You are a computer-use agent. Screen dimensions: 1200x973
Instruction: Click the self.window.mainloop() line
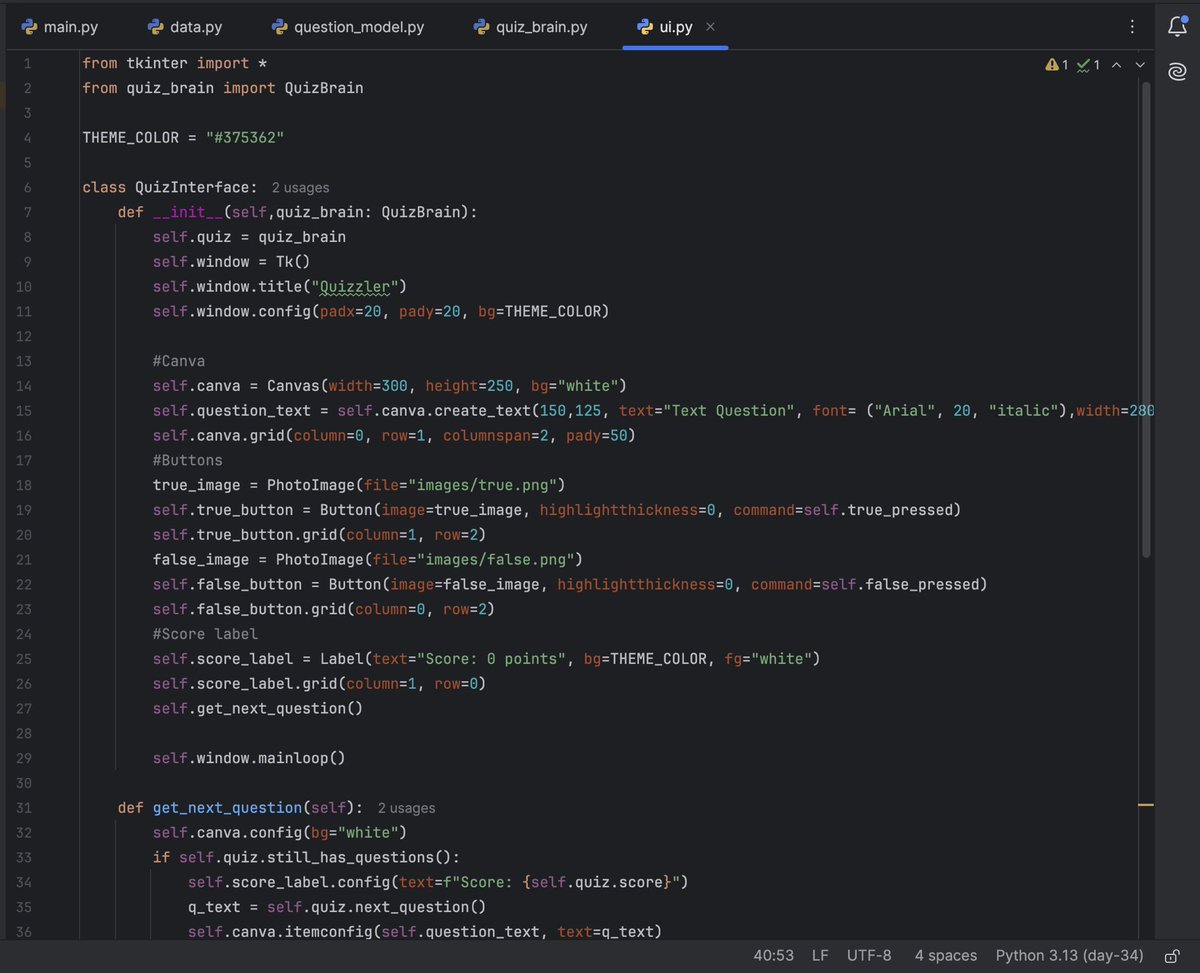[249, 758]
